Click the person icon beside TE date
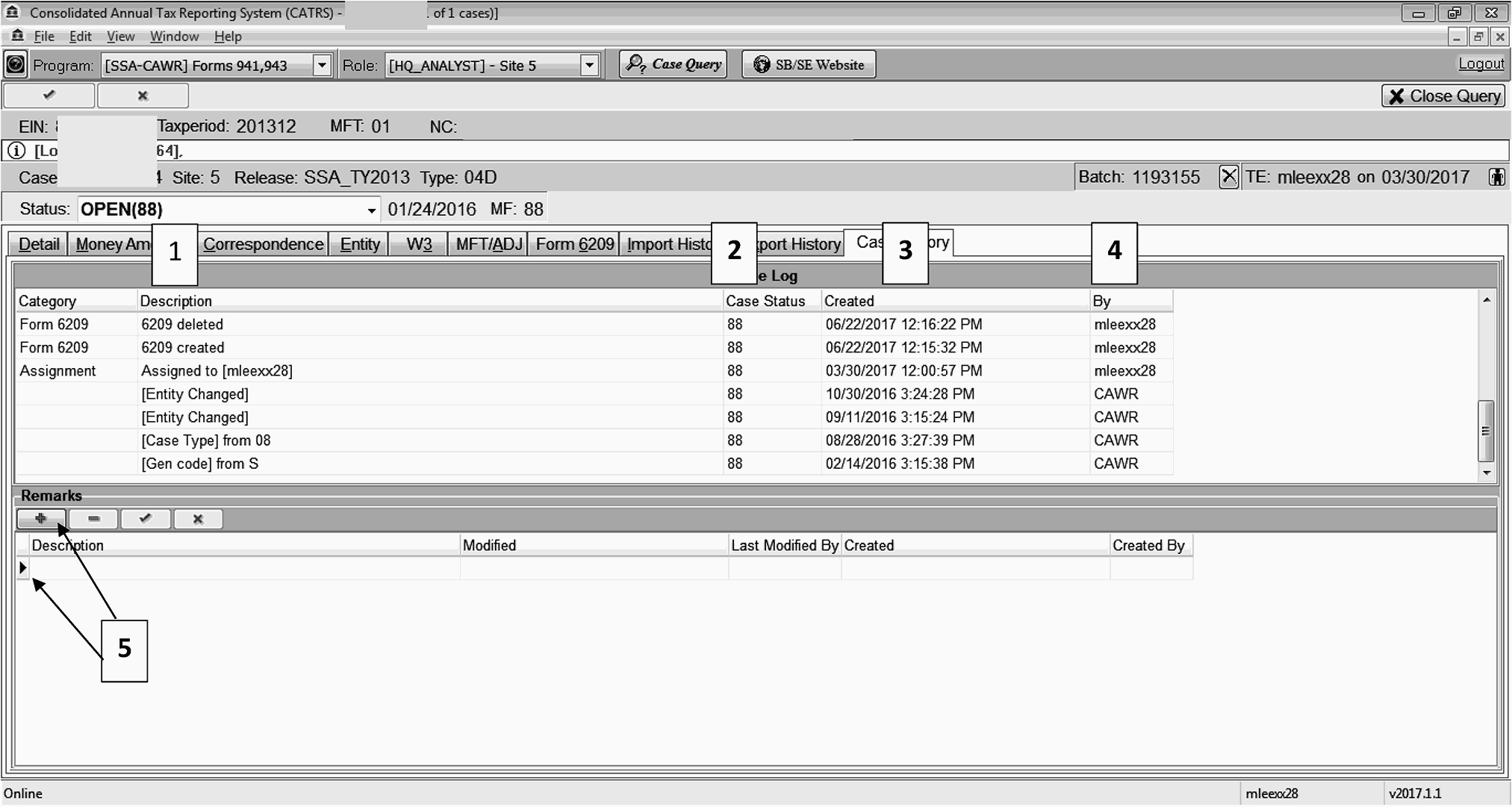 coord(1496,177)
